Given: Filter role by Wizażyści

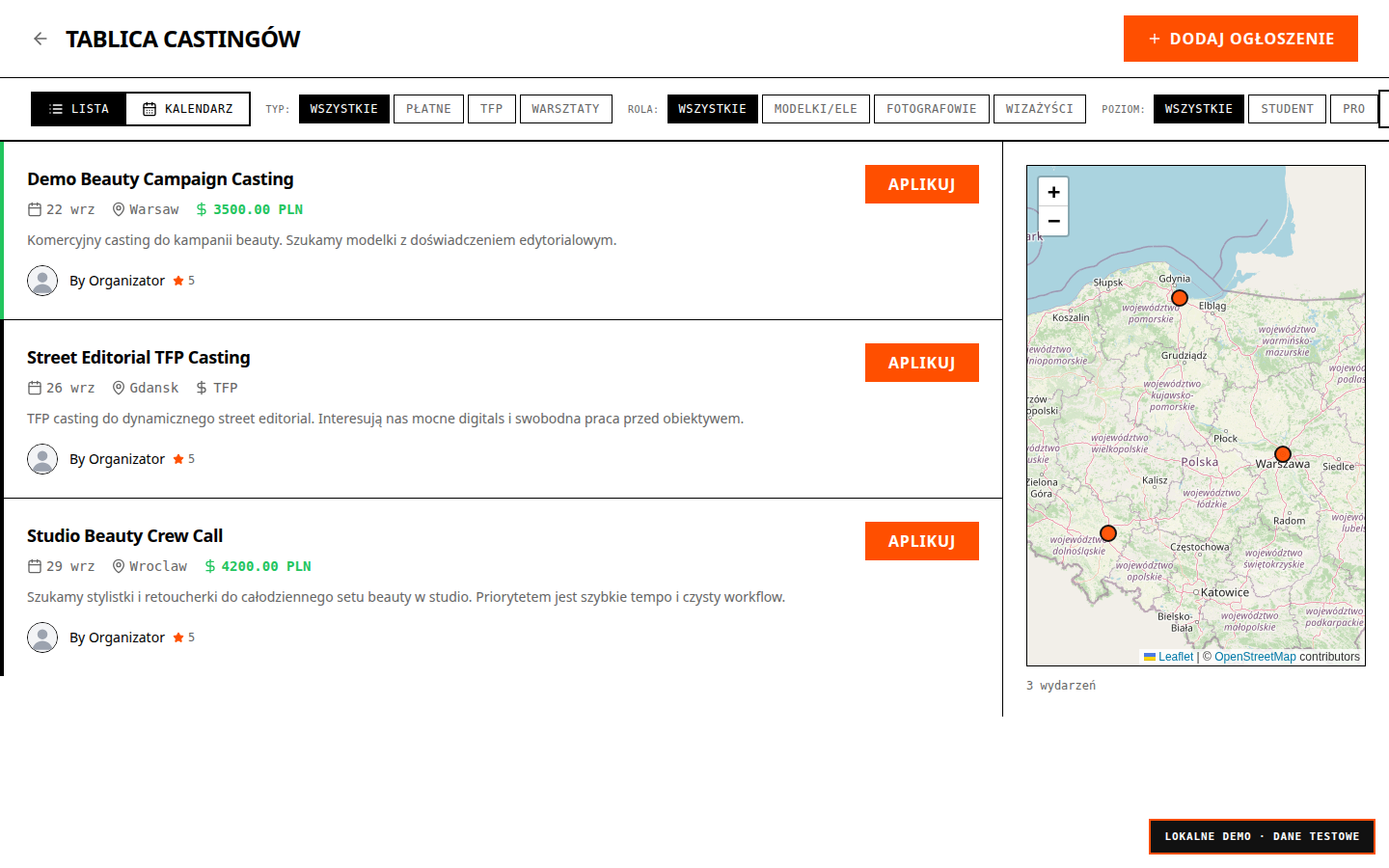Looking at the screenshot, I should point(1040,109).
